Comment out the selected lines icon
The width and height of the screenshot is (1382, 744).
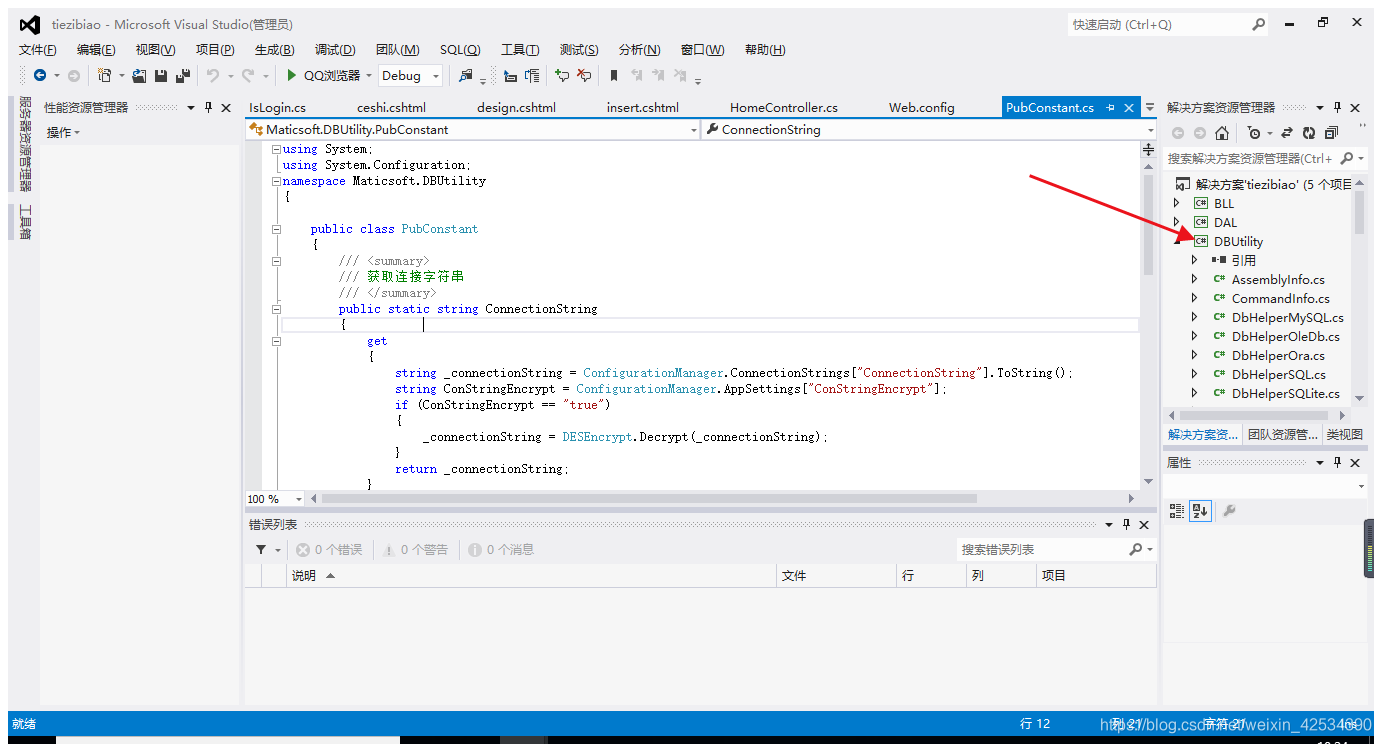562,75
